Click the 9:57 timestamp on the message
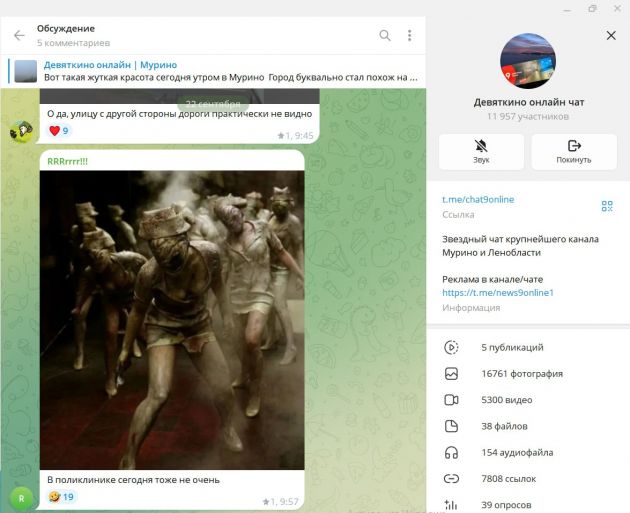 tap(289, 502)
